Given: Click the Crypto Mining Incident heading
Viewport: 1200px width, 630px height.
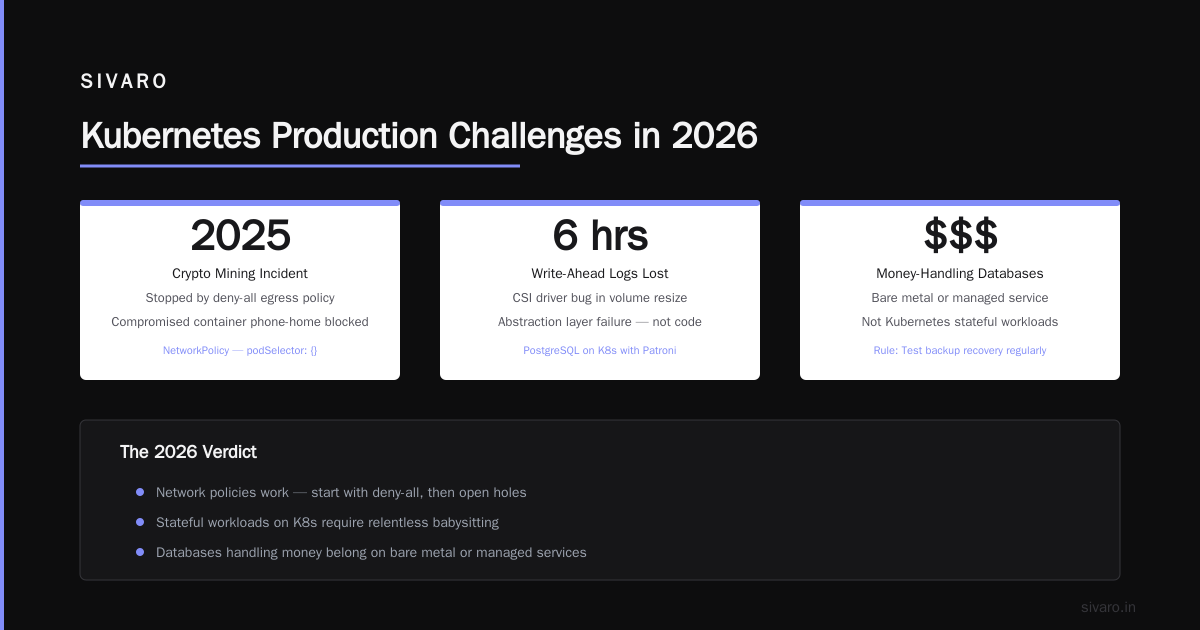Looking at the screenshot, I should [240, 273].
